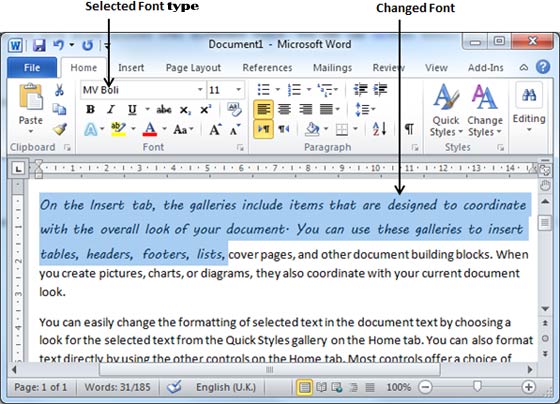The height and width of the screenshot is (404, 560).
Task: Switch to Mailings tab
Action: (332, 68)
